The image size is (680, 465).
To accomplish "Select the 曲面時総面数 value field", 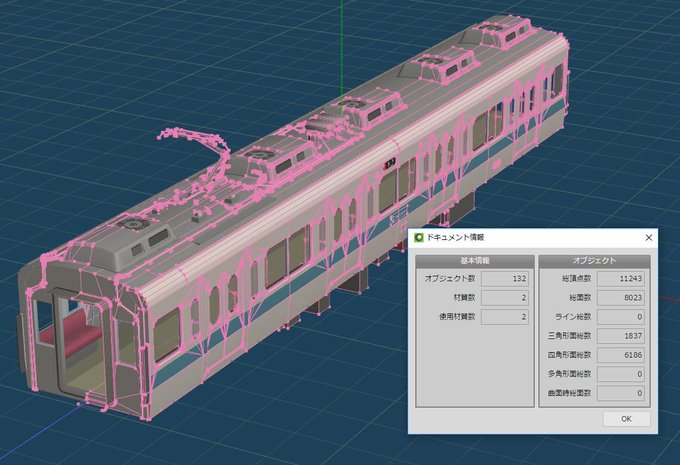I will (x=621, y=393).
